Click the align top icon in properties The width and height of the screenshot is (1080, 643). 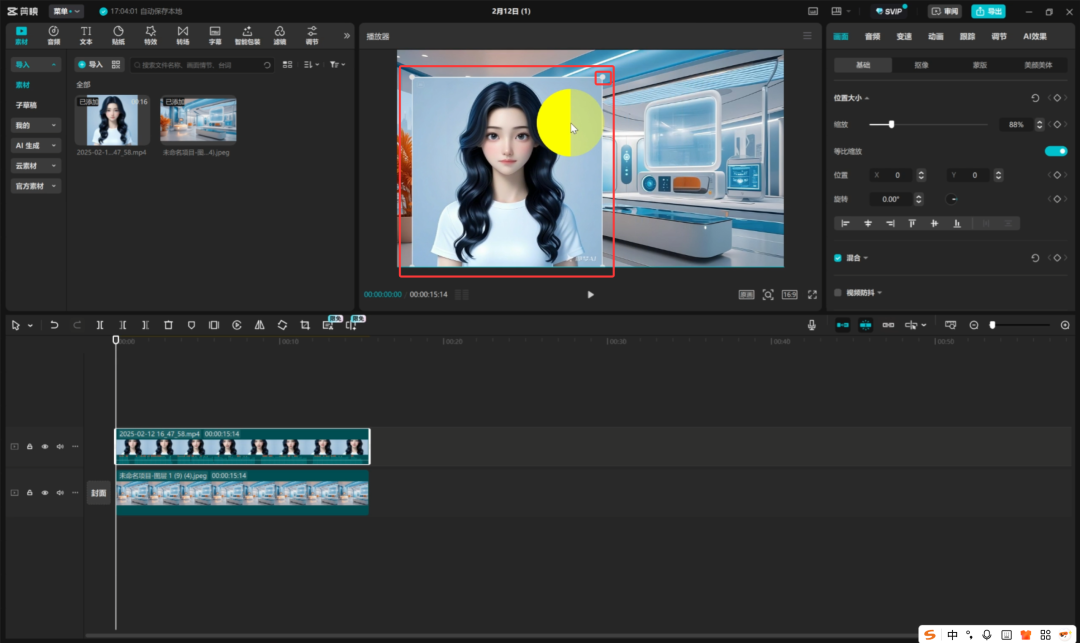(912, 223)
